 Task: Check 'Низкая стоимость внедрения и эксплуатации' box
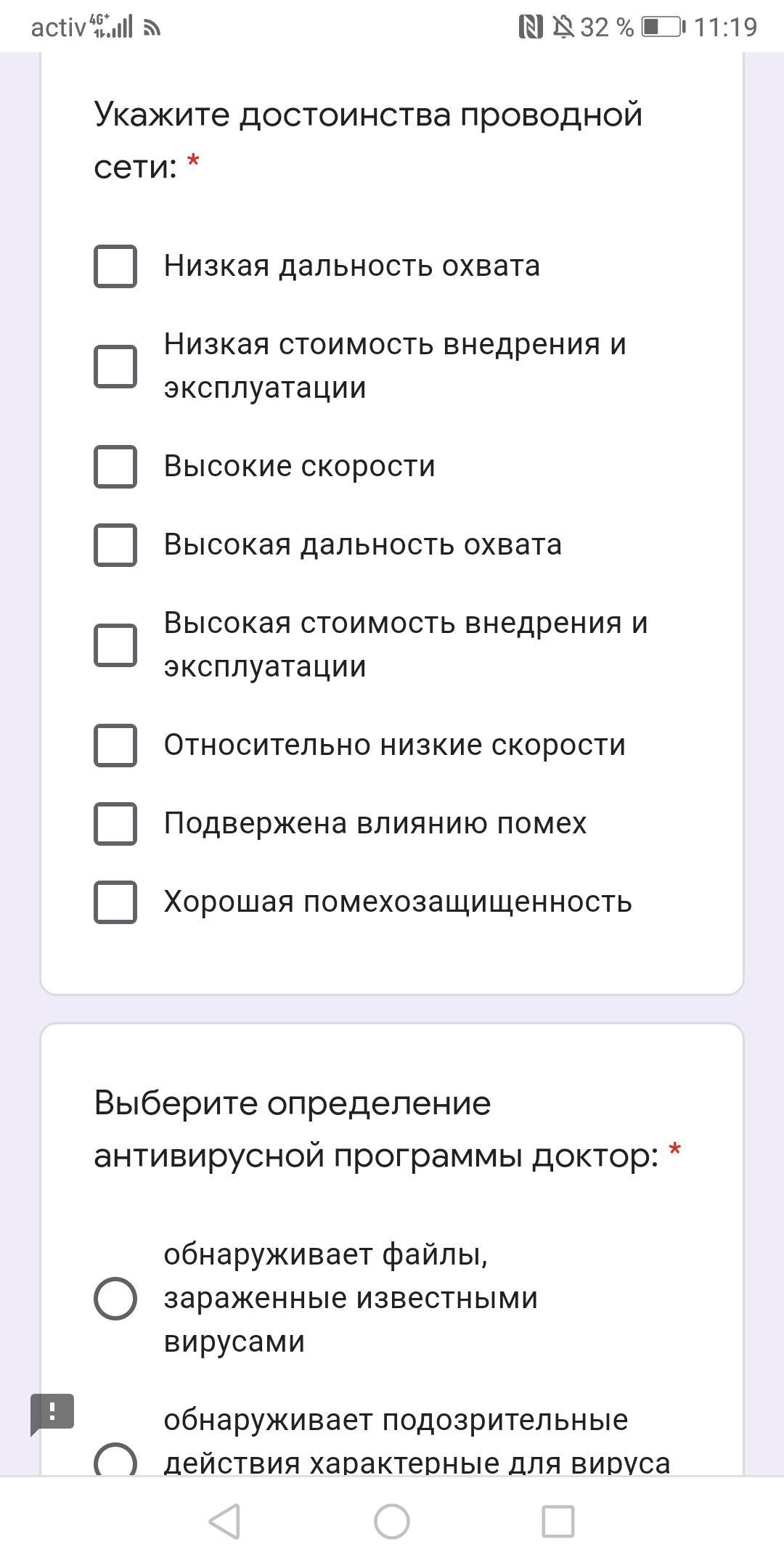[x=115, y=366]
